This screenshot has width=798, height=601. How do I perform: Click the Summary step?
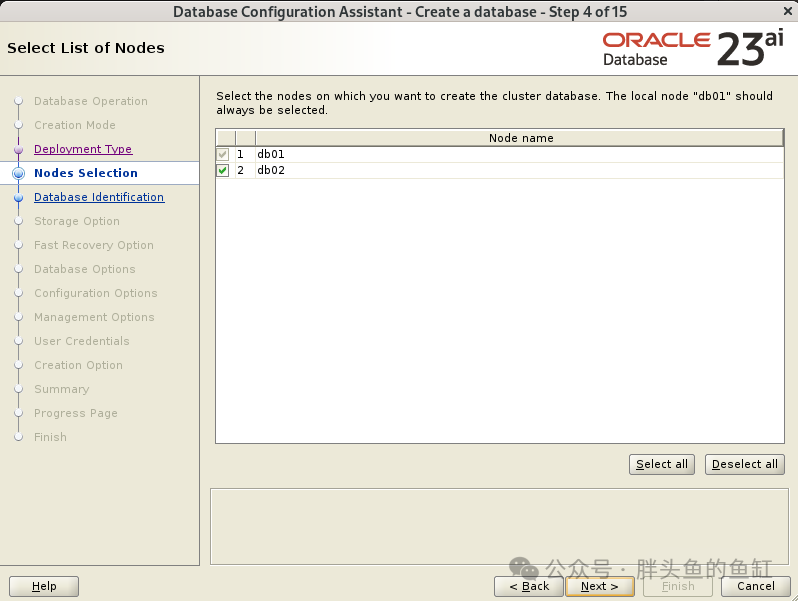(62, 389)
